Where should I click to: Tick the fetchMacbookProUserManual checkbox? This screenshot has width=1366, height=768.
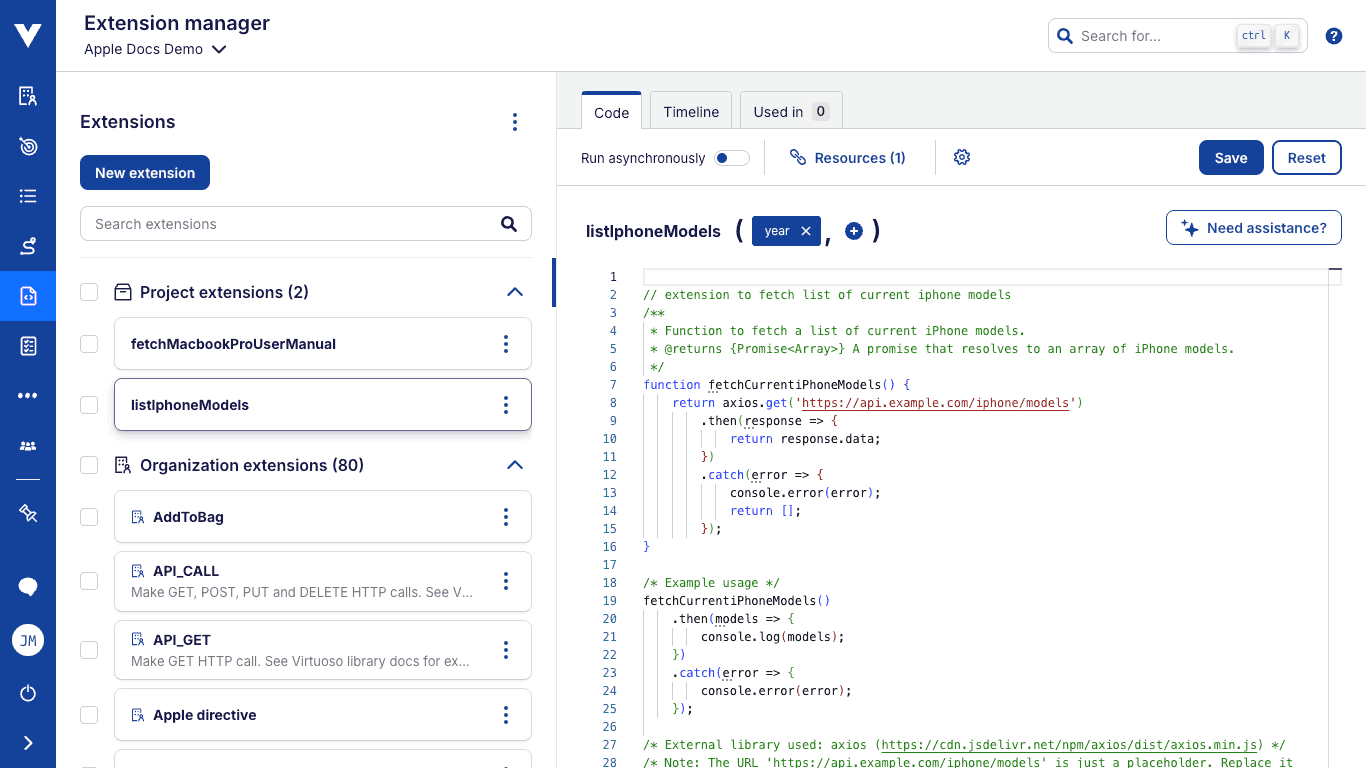pyautogui.click(x=89, y=344)
